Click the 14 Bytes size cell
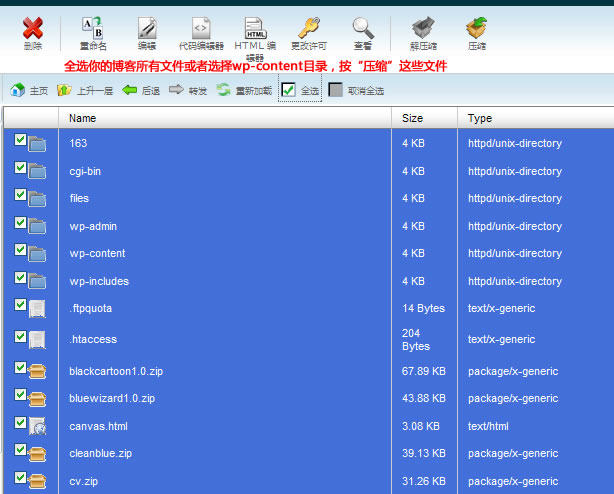Screen dimensions: 614x494 point(423,308)
